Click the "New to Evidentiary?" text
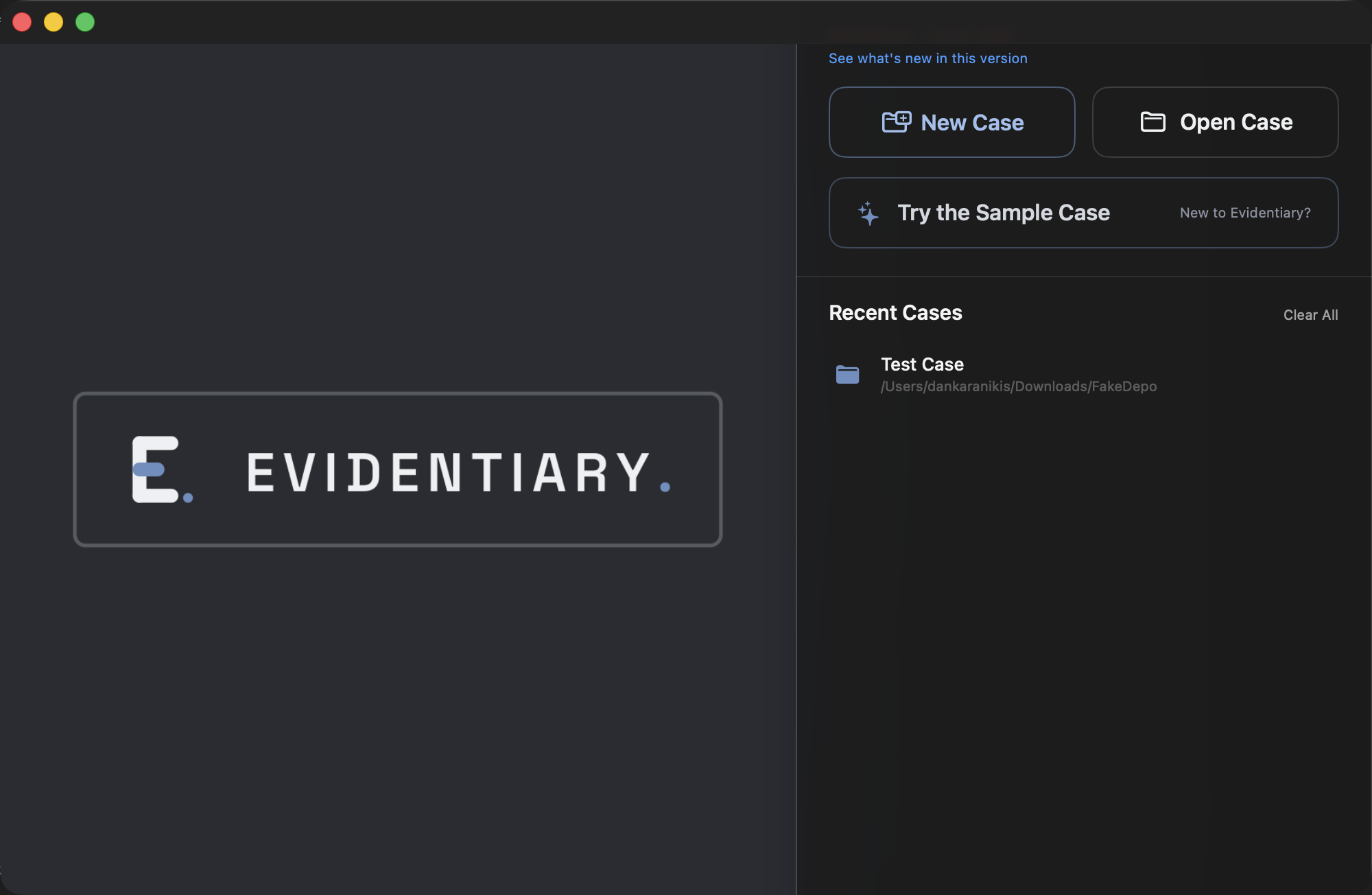This screenshot has width=1372, height=895. click(1245, 213)
